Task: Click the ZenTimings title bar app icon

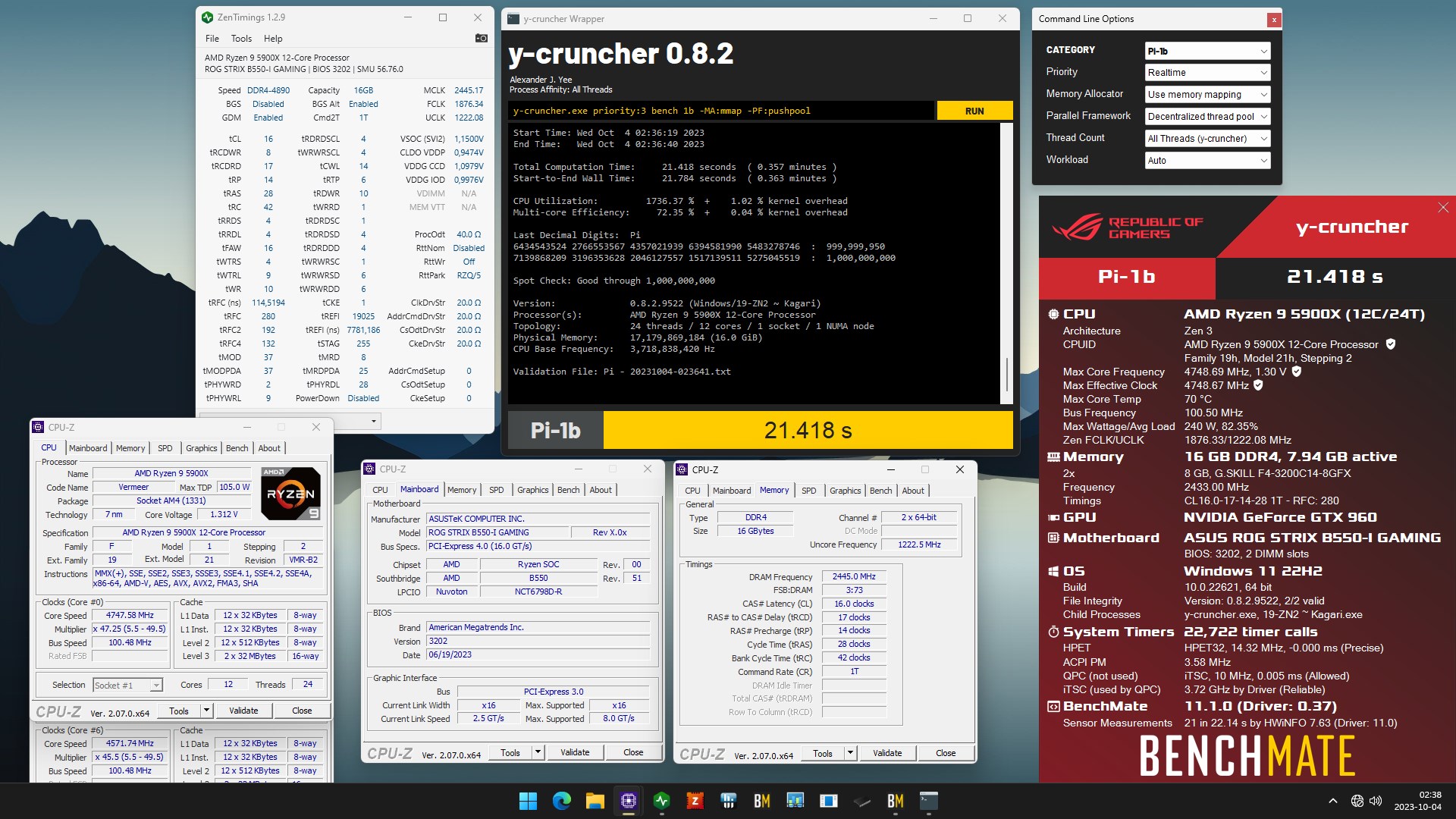Action: pyautogui.click(x=208, y=17)
